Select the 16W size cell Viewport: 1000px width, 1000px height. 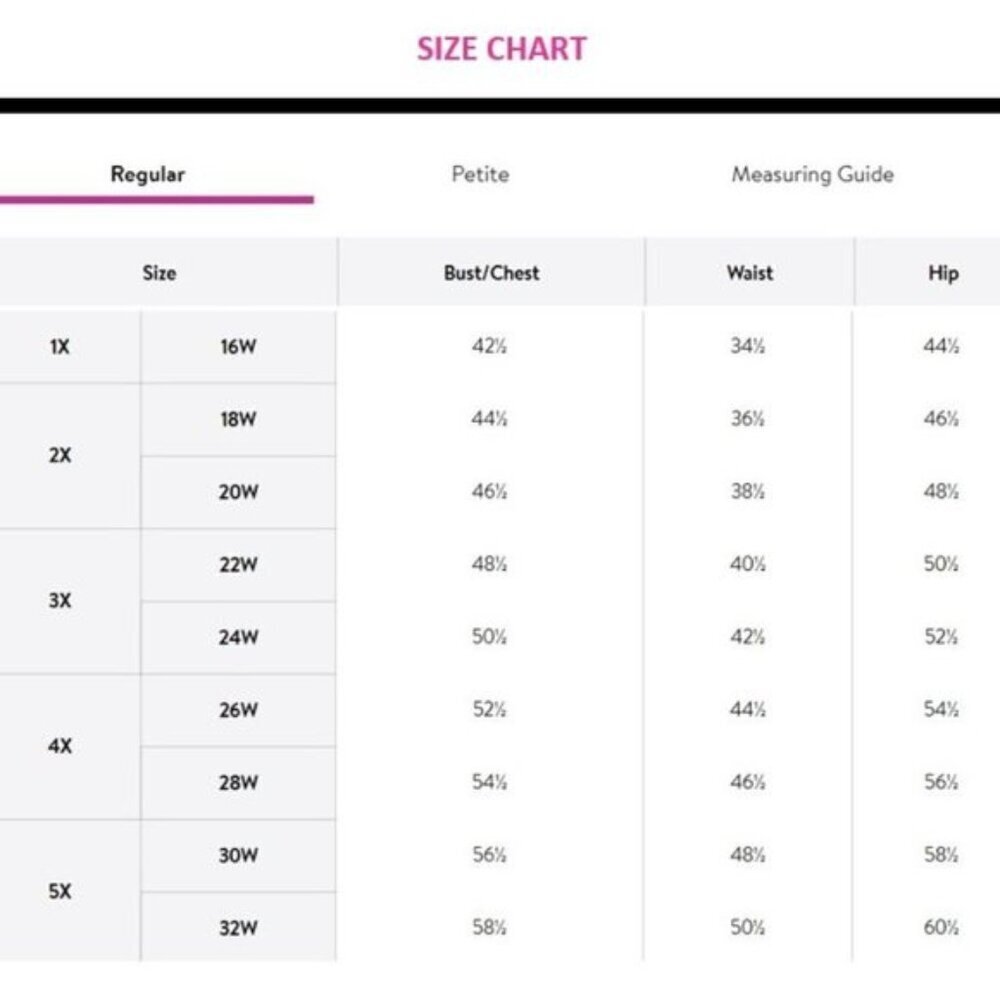(238, 347)
